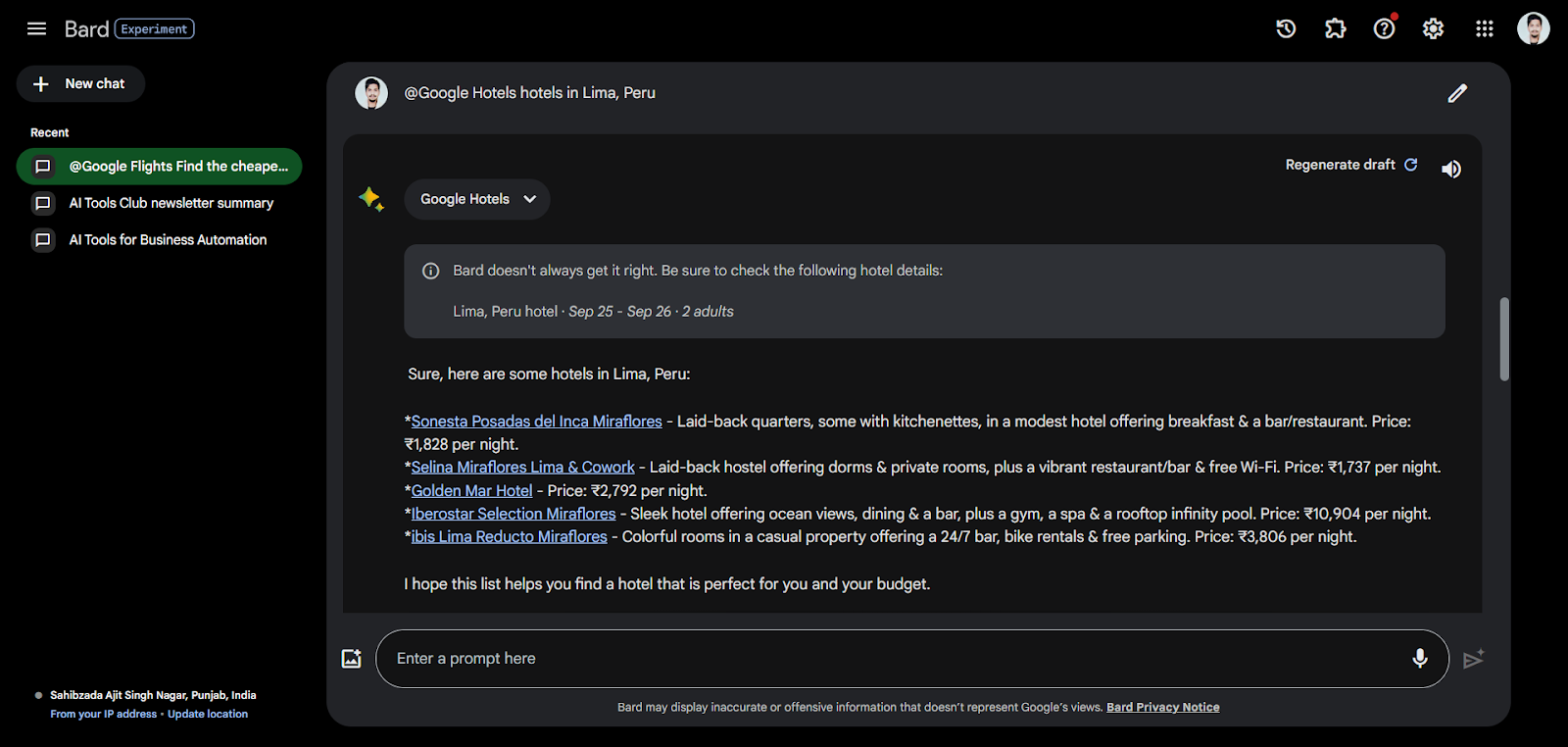This screenshot has width=1568, height=747.
Task: Click the upload image icon
Action: [x=351, y=659]
